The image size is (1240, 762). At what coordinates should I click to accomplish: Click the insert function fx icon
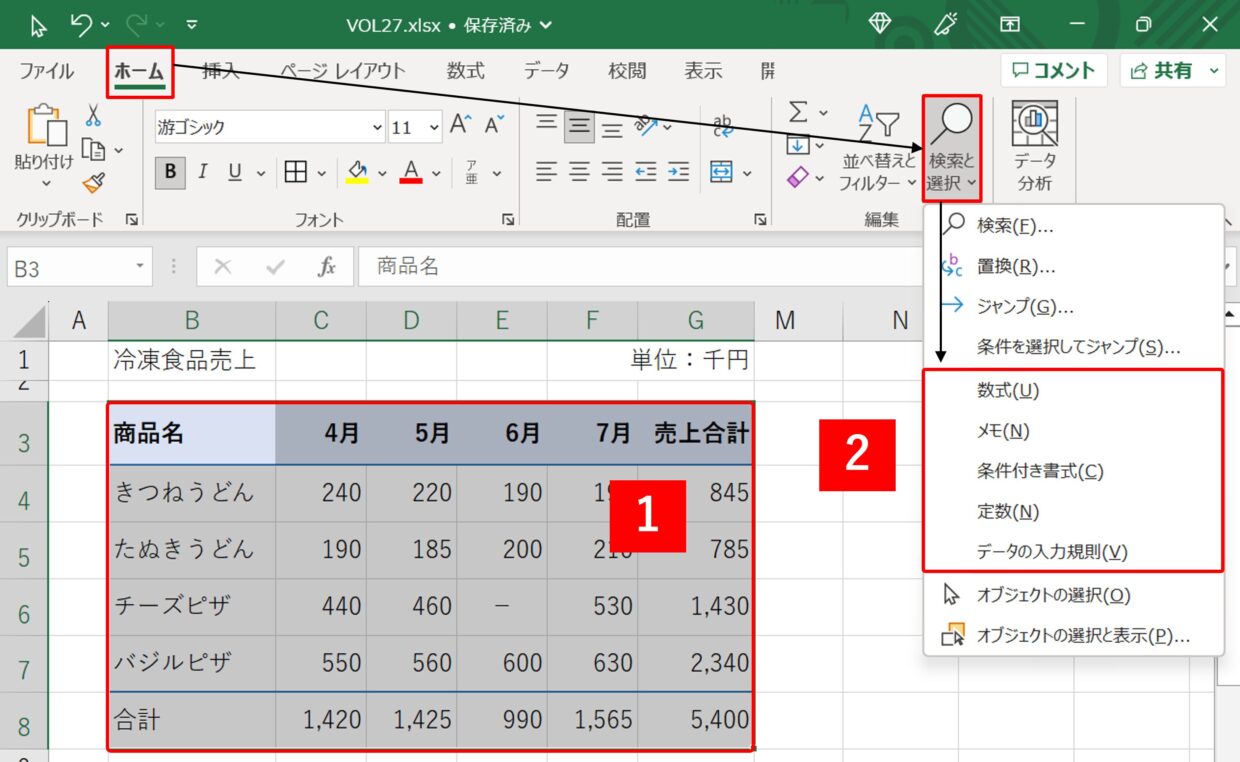(x=327, y=267)
